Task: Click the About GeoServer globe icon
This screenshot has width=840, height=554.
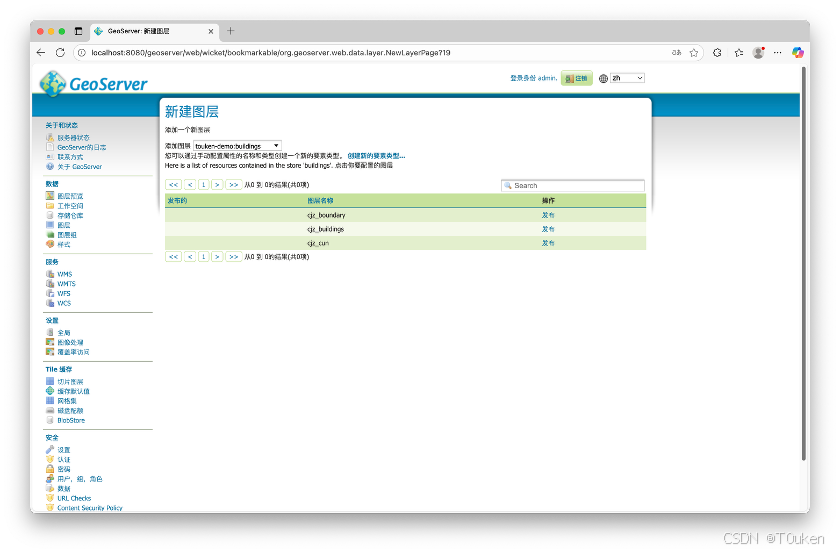Action: tap(50, 167)
